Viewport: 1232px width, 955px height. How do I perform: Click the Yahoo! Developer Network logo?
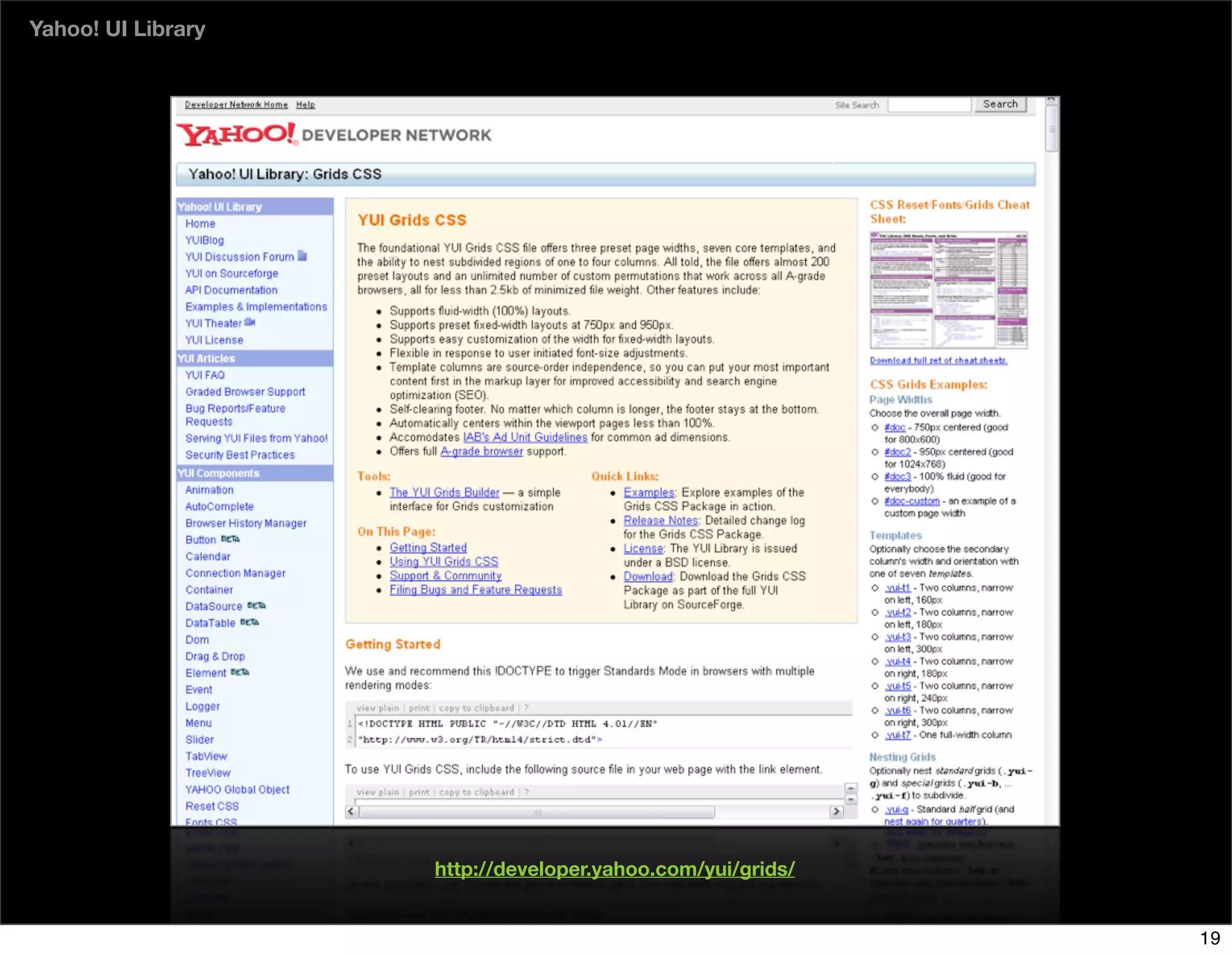334,134
